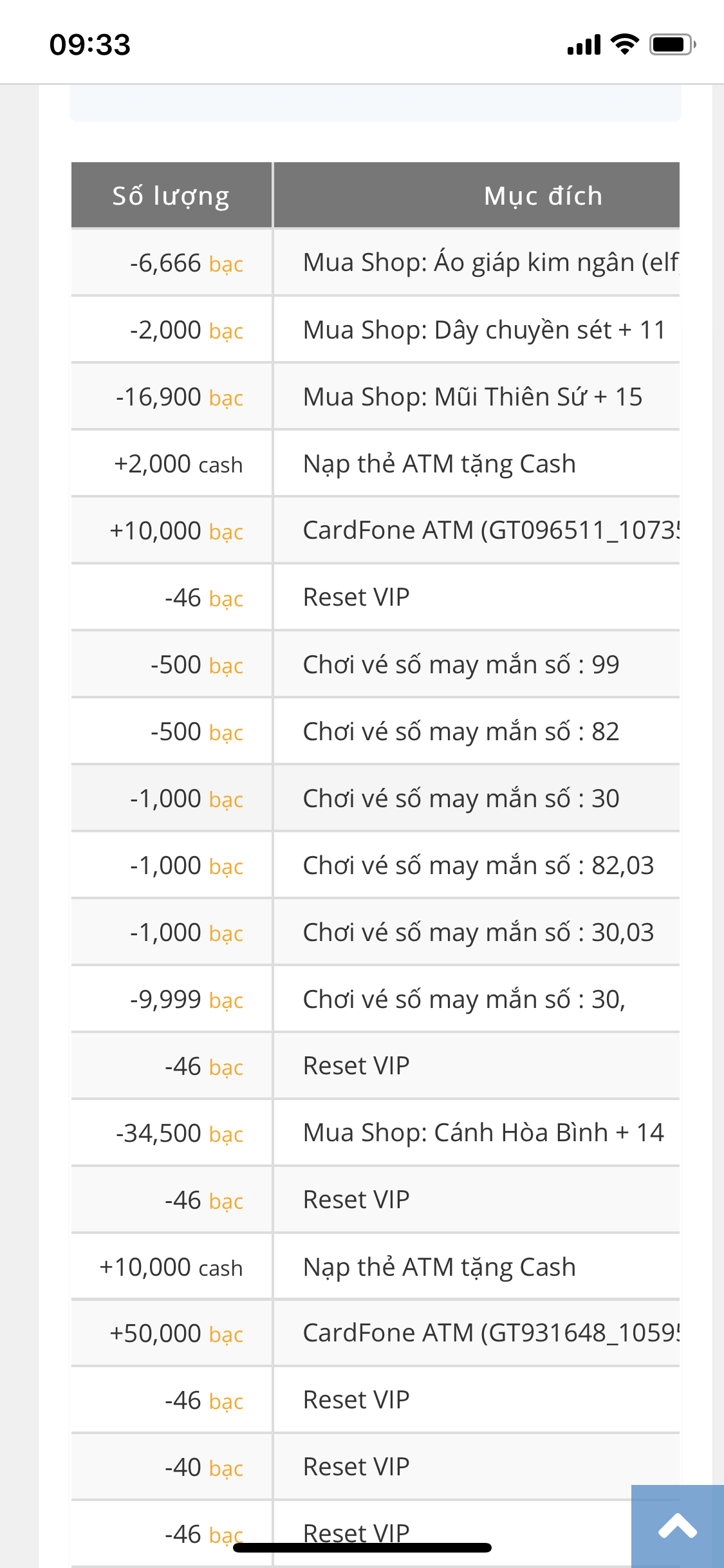This screenshot has height=1568, width=724.
Task: Tap the battery indicator icon
Action: tap(672, 44)
